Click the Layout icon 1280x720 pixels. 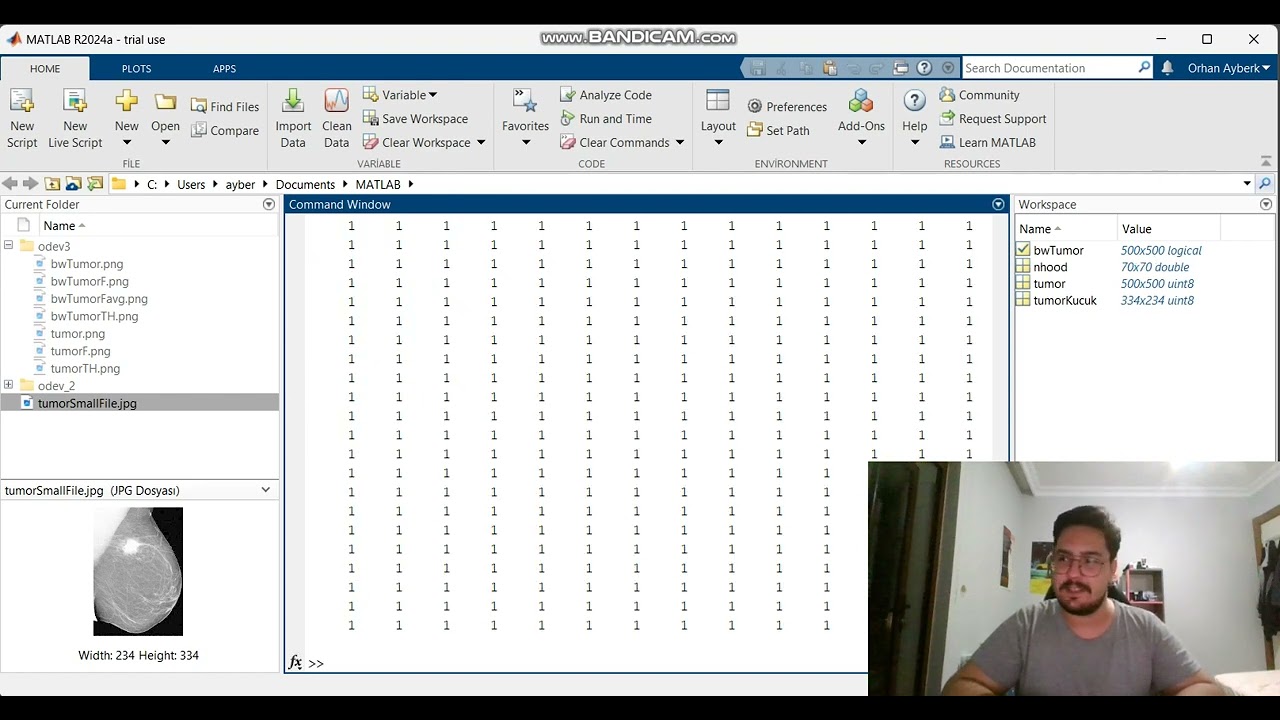pos(717,101)
